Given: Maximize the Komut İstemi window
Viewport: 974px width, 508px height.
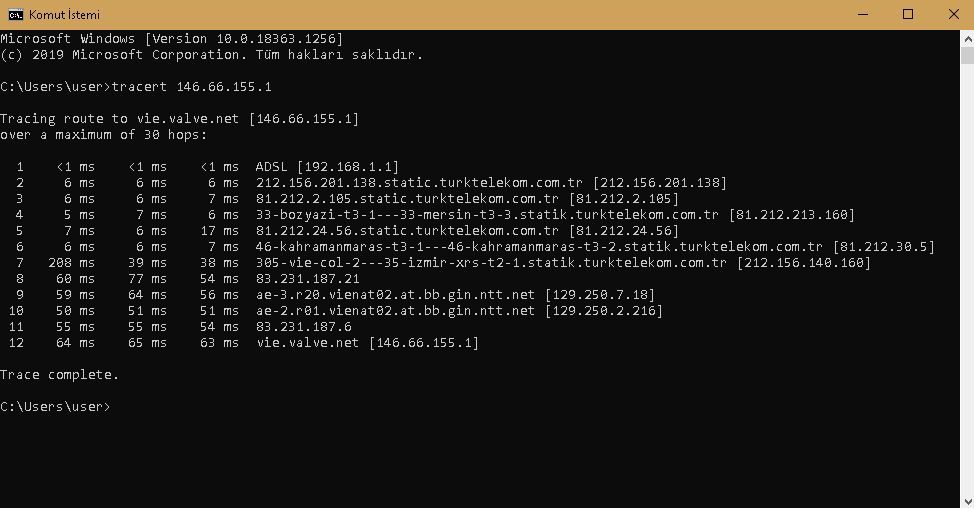Looking at the screenshot, I should (x=908, y=14).
